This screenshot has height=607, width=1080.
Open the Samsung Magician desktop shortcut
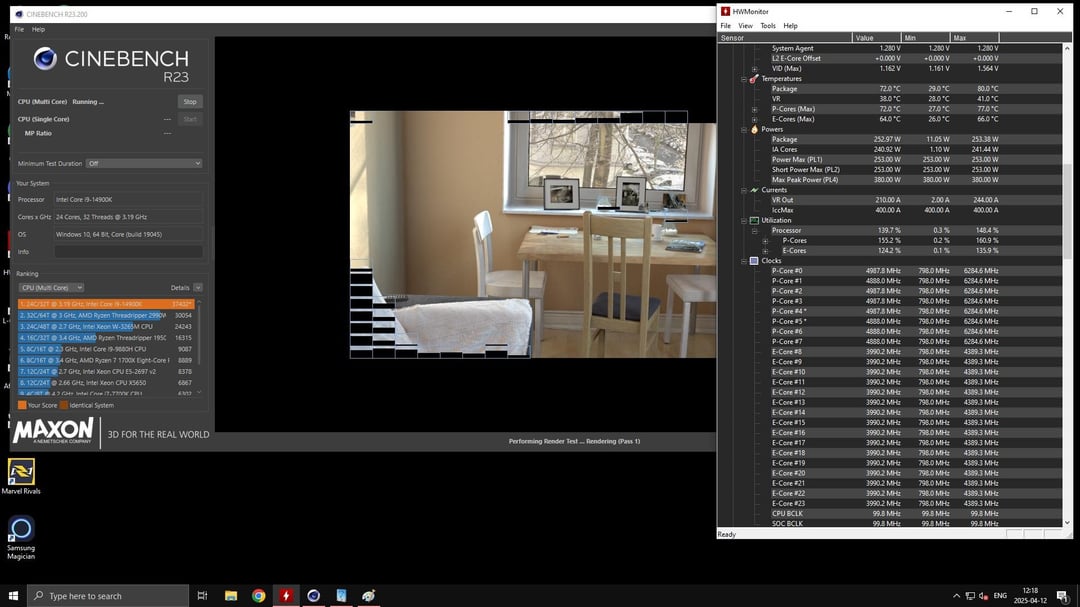[x=21, y=538]
